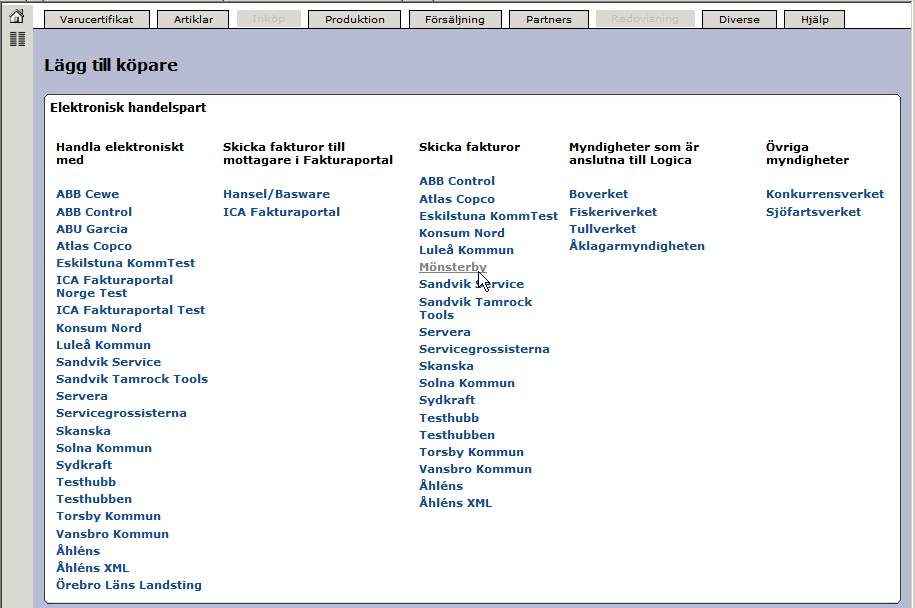Select Konsum Nord under Handla elektroniskt med
915x608 pixels.
click(99, 329)
